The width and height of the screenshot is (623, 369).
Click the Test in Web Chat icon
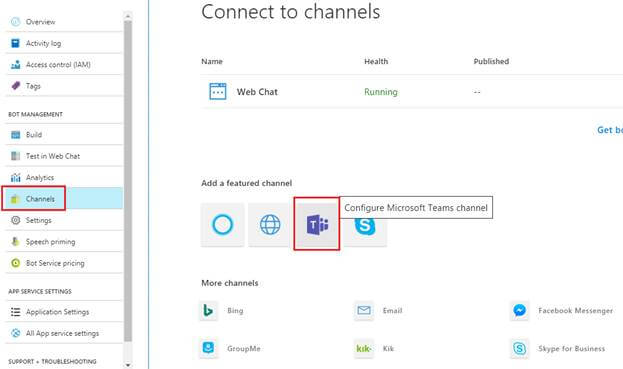tap(15, 156)
